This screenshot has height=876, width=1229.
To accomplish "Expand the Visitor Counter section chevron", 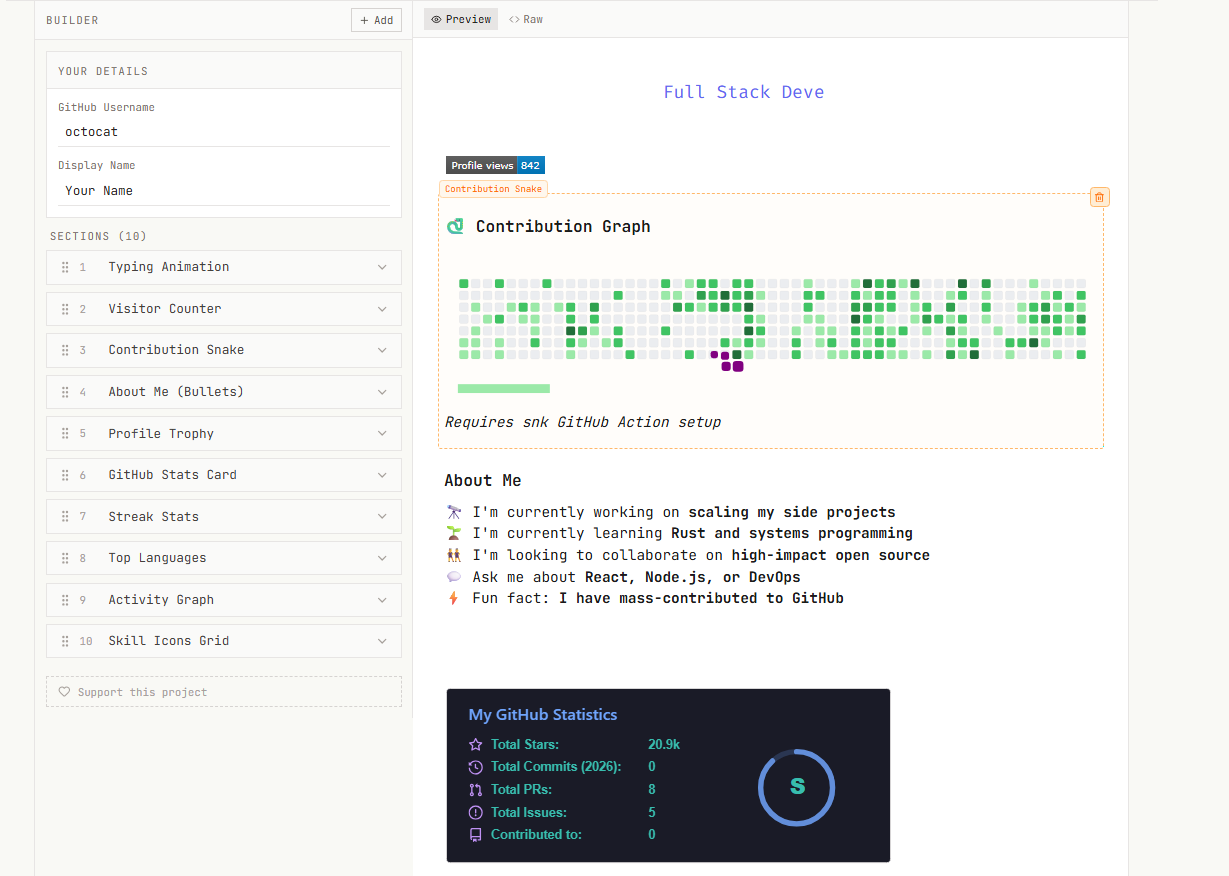I will pos(382,309).
